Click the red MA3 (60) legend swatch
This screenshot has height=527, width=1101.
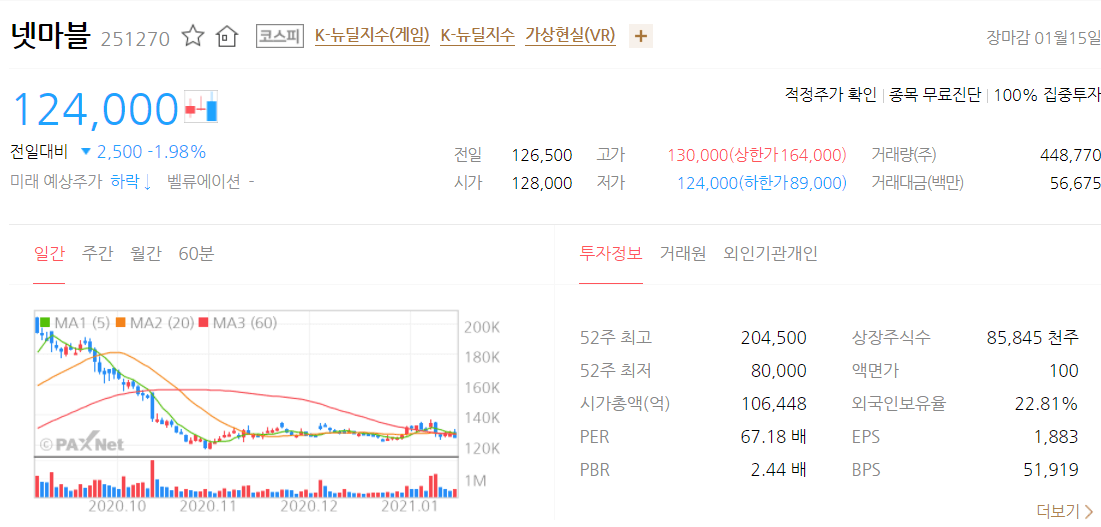tap(204, 323)
